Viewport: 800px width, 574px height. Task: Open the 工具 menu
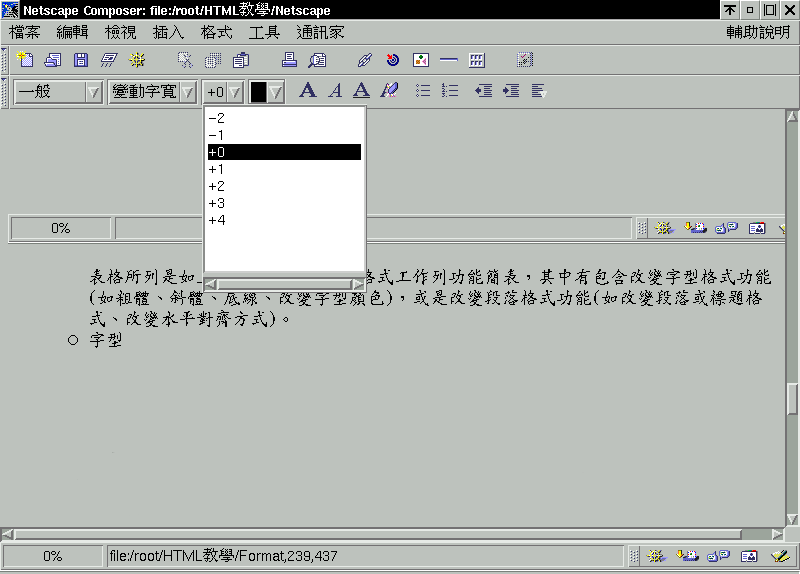[x=264, y=32]
